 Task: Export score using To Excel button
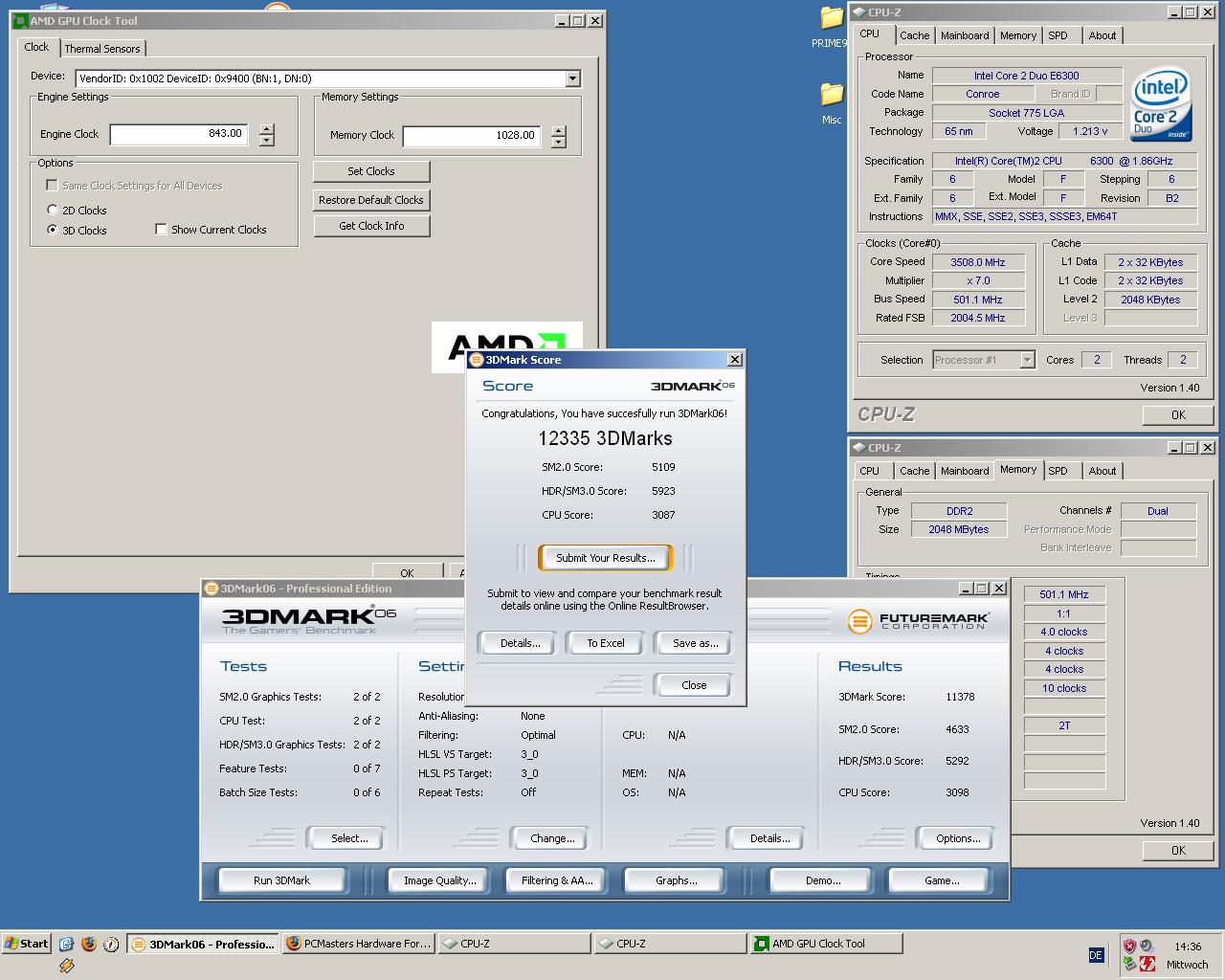tap(606, 643)
